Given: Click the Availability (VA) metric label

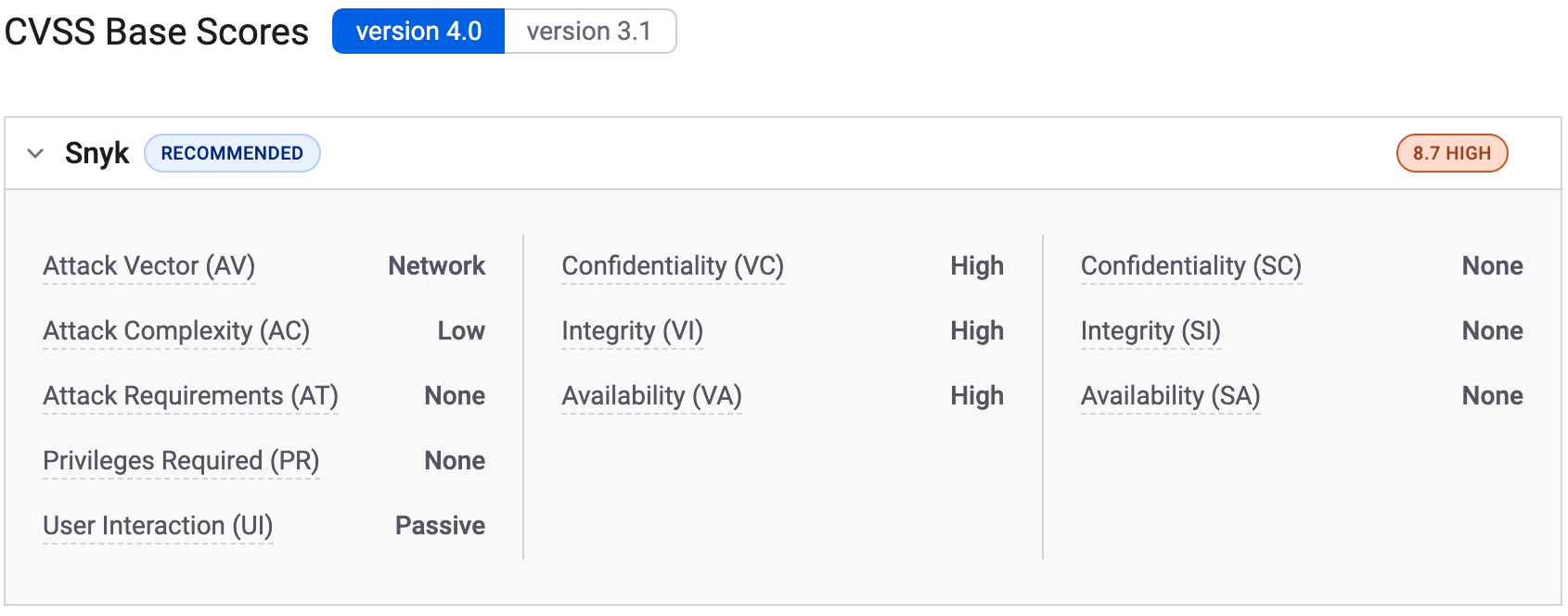Looking at the screenshot, I should click(651, 396).
